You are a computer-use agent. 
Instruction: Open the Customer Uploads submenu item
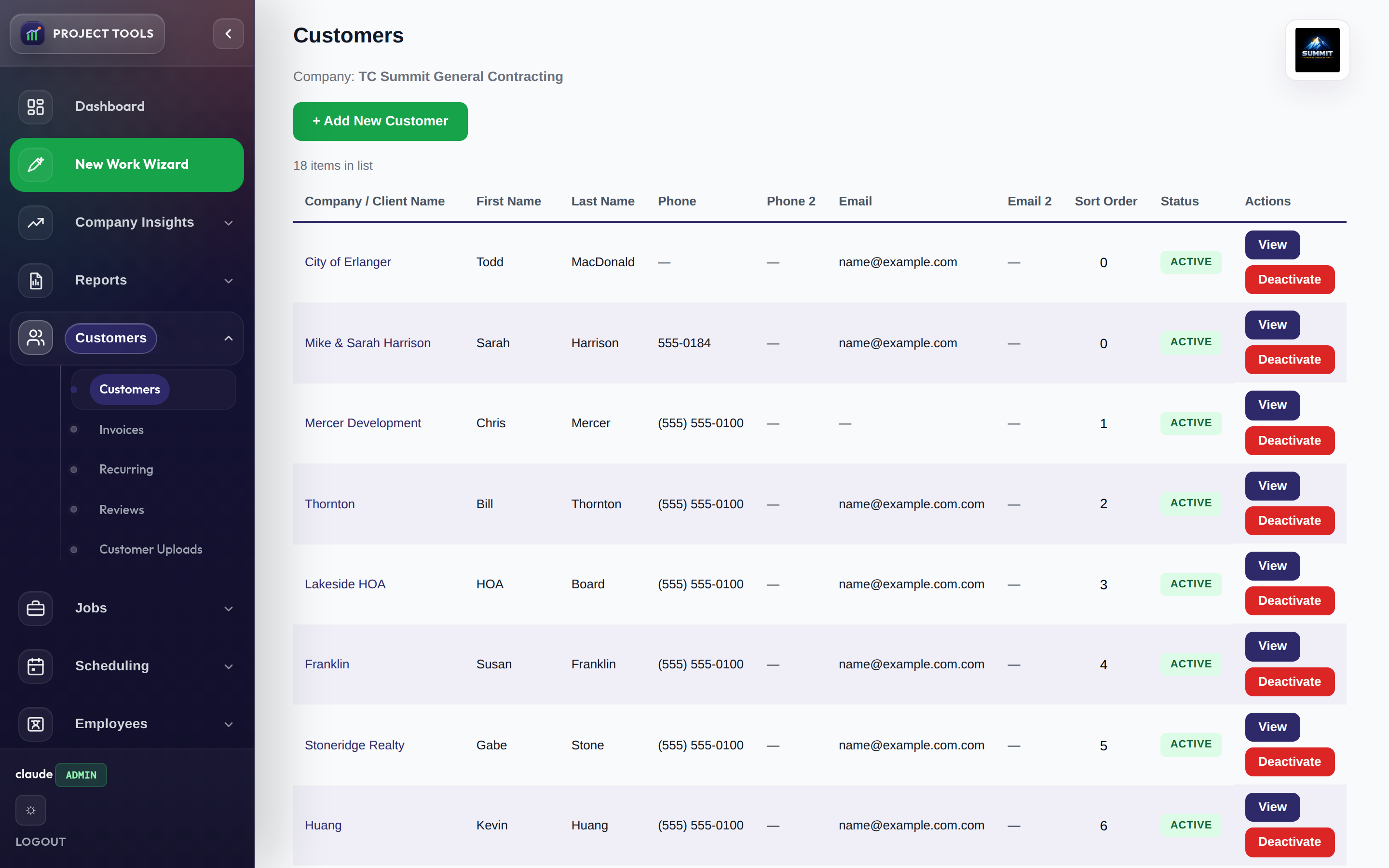click(x=151, y=549)
